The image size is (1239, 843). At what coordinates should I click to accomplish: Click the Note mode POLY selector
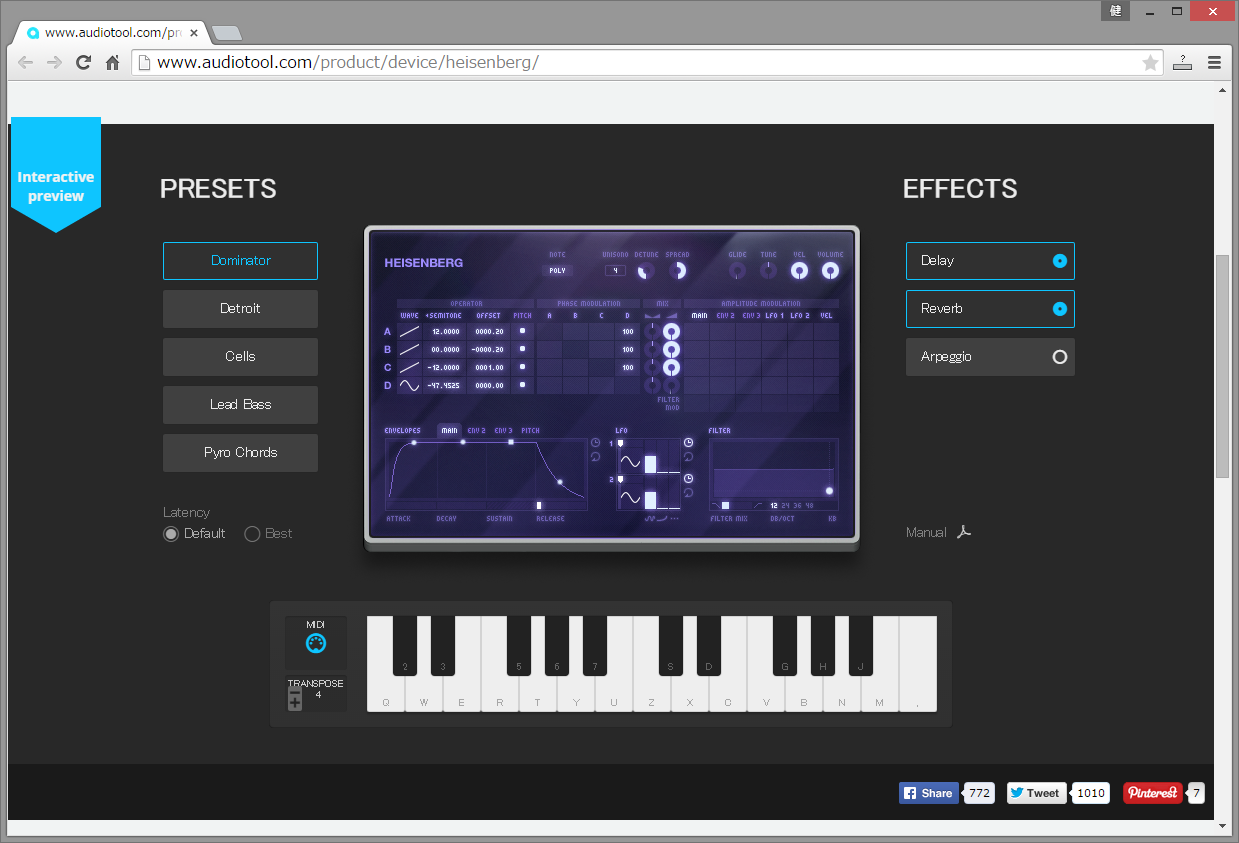[557, 270]
